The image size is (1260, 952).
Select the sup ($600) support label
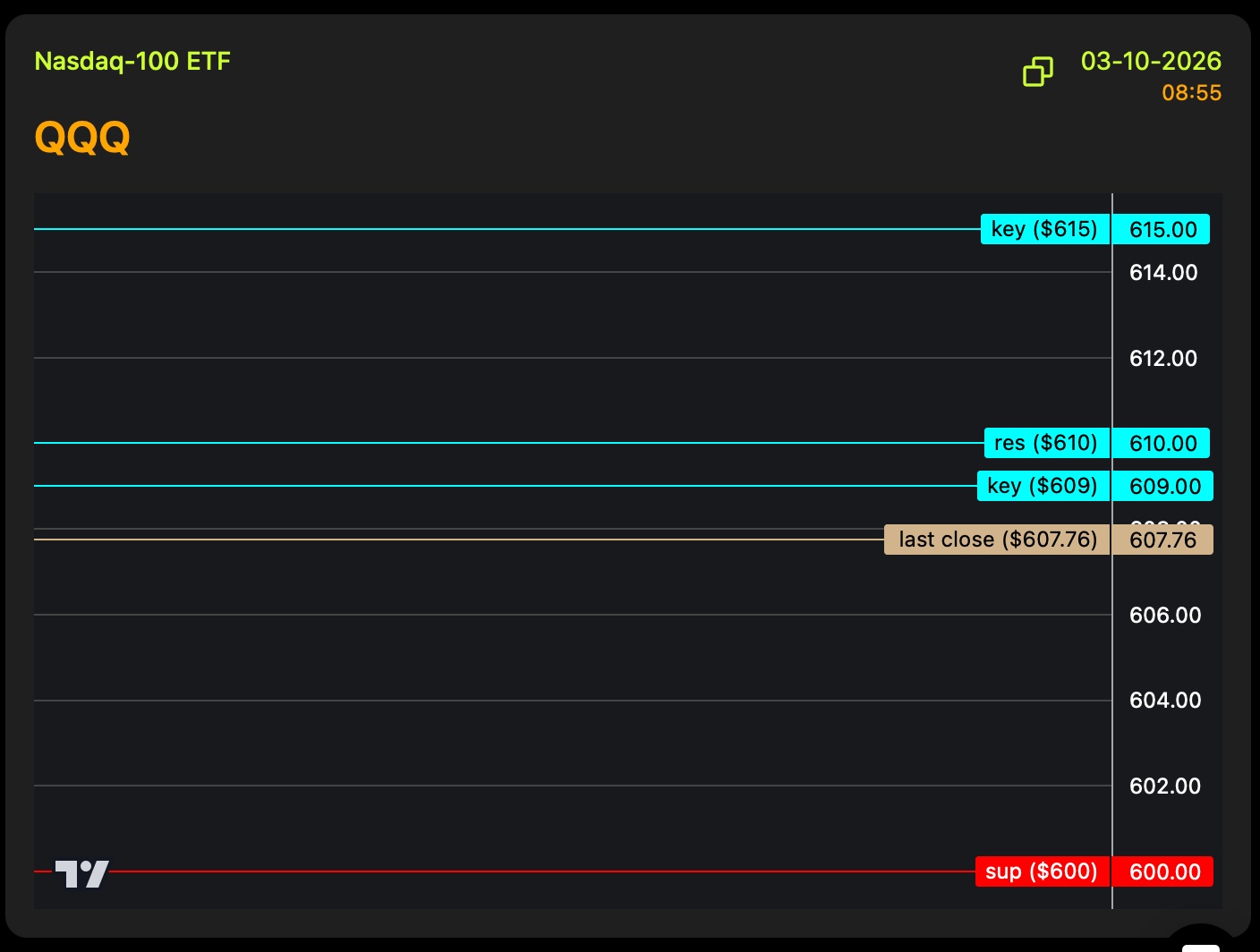click(x=1042, y=871)
